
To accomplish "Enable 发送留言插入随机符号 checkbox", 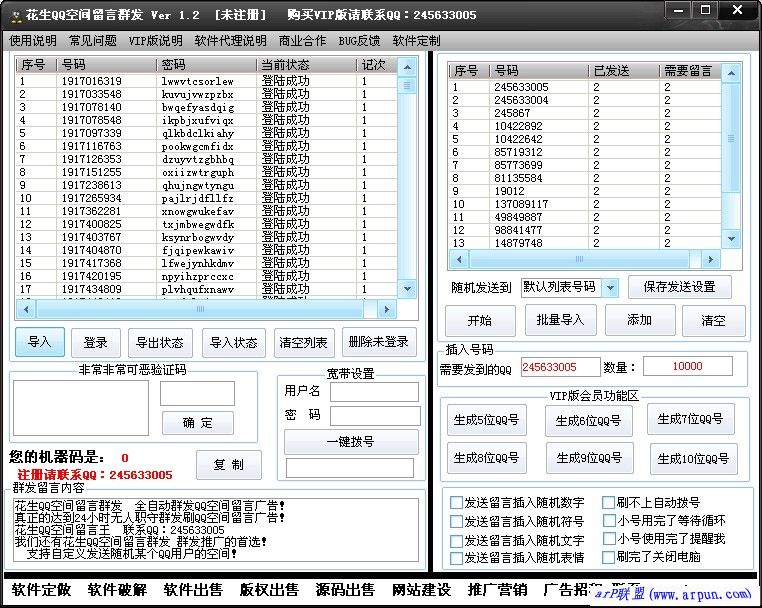I will pyautogui.click(x=456, y=521).
